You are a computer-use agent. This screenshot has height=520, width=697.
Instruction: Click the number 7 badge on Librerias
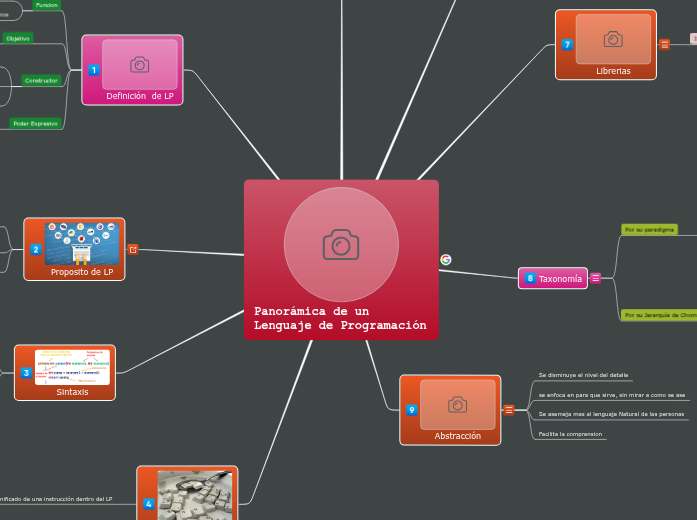click(567, 45)
